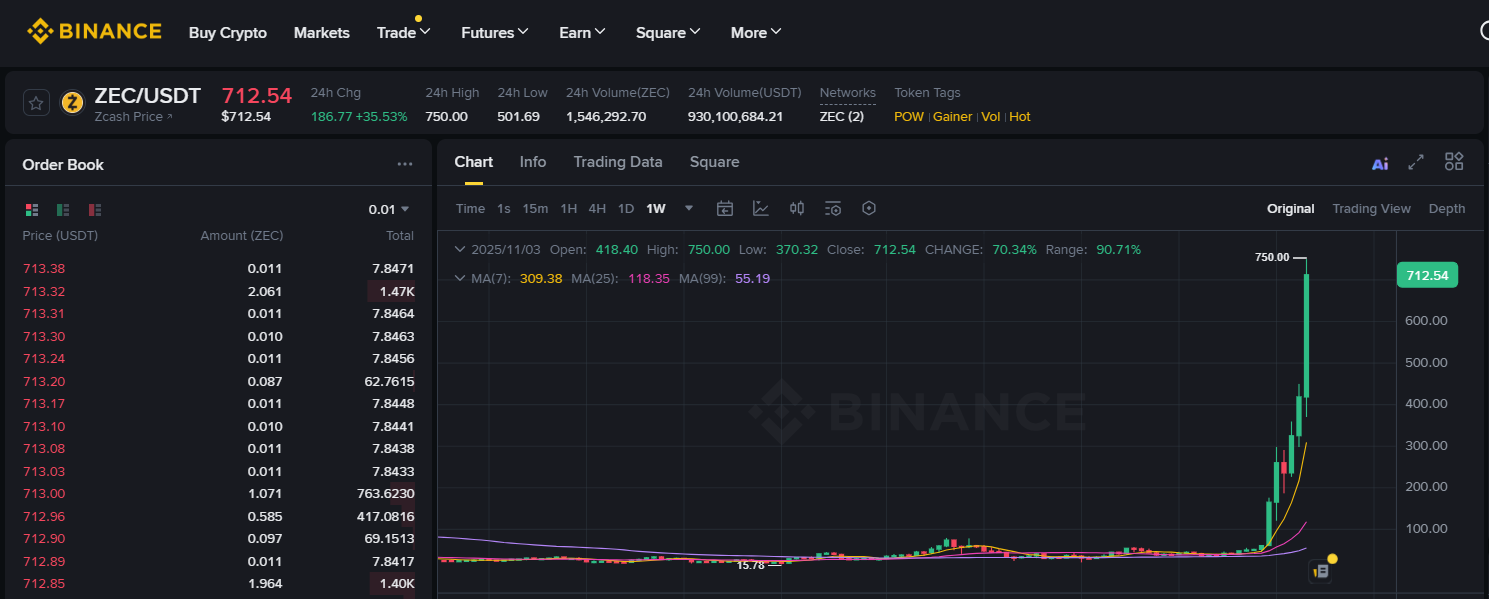Expand the Trade menu
1489x599 pixels.
coord(403,32)
